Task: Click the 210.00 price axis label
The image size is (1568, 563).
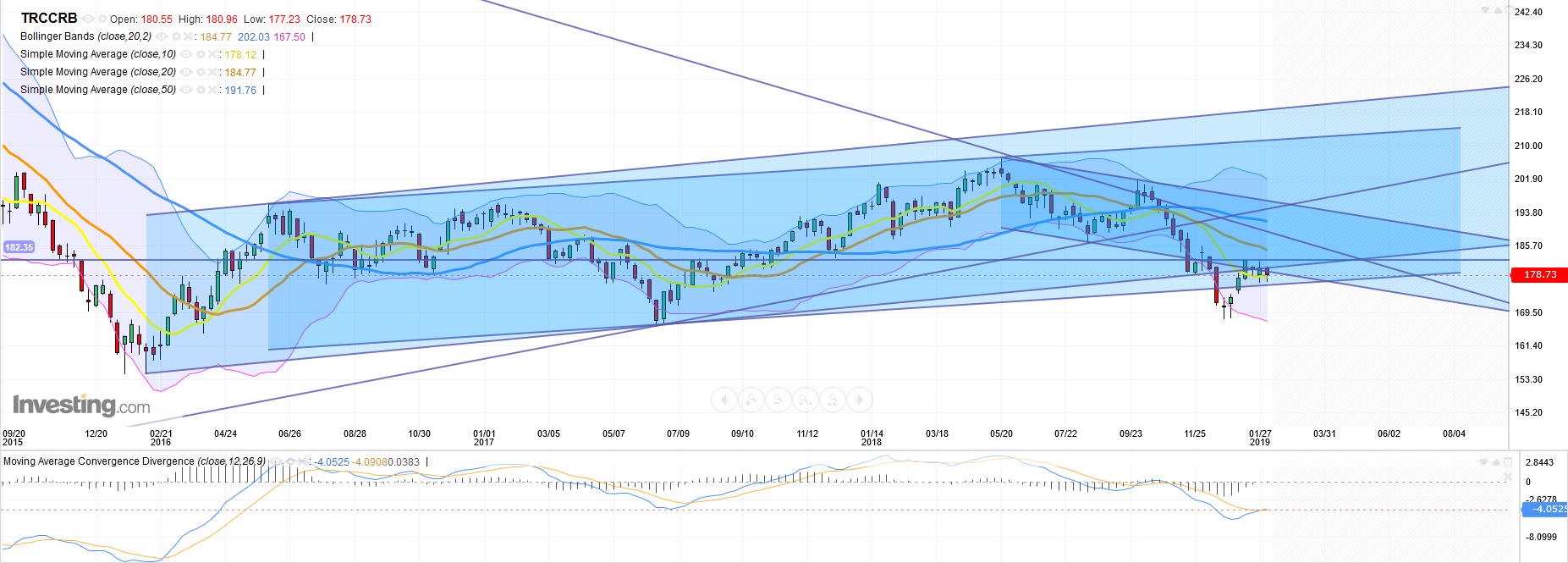Action: coord(1528,146)
